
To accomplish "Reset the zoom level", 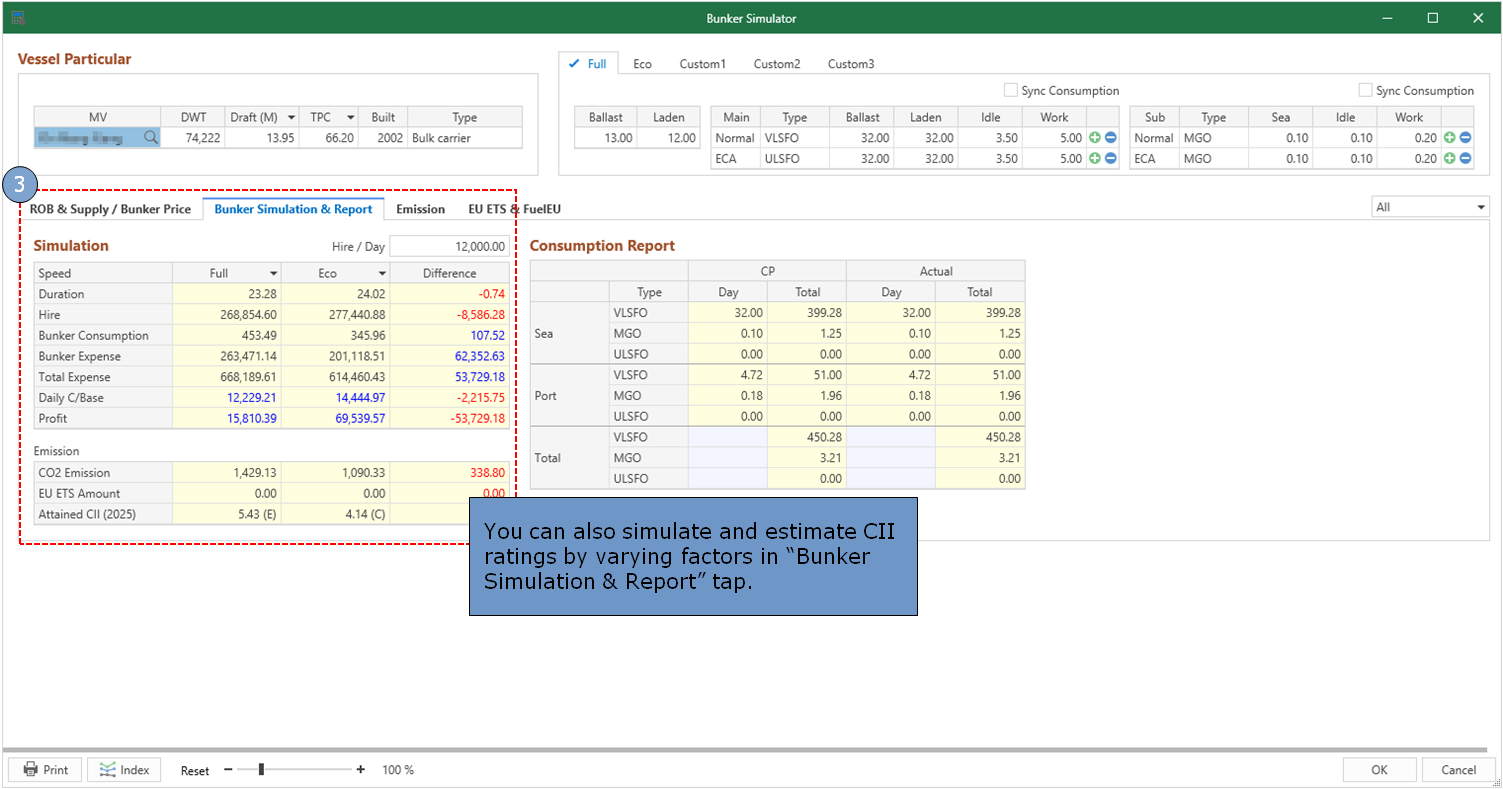I will pos(194,770).
